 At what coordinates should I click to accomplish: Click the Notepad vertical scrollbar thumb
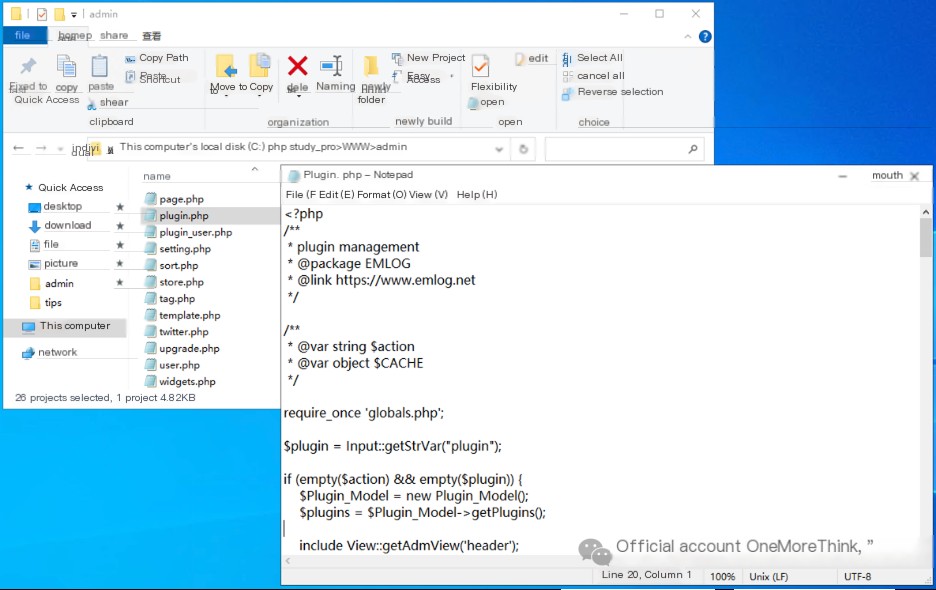tap(926, 240)
